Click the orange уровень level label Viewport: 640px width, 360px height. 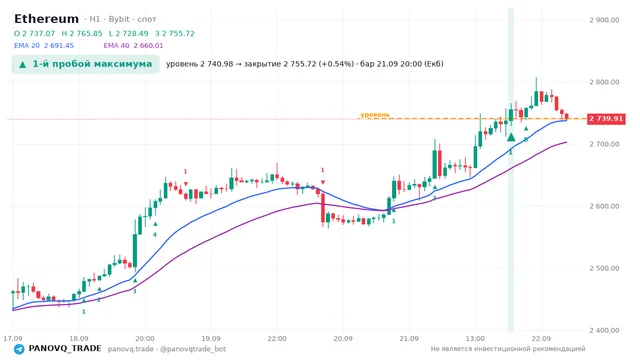(375, 115)
